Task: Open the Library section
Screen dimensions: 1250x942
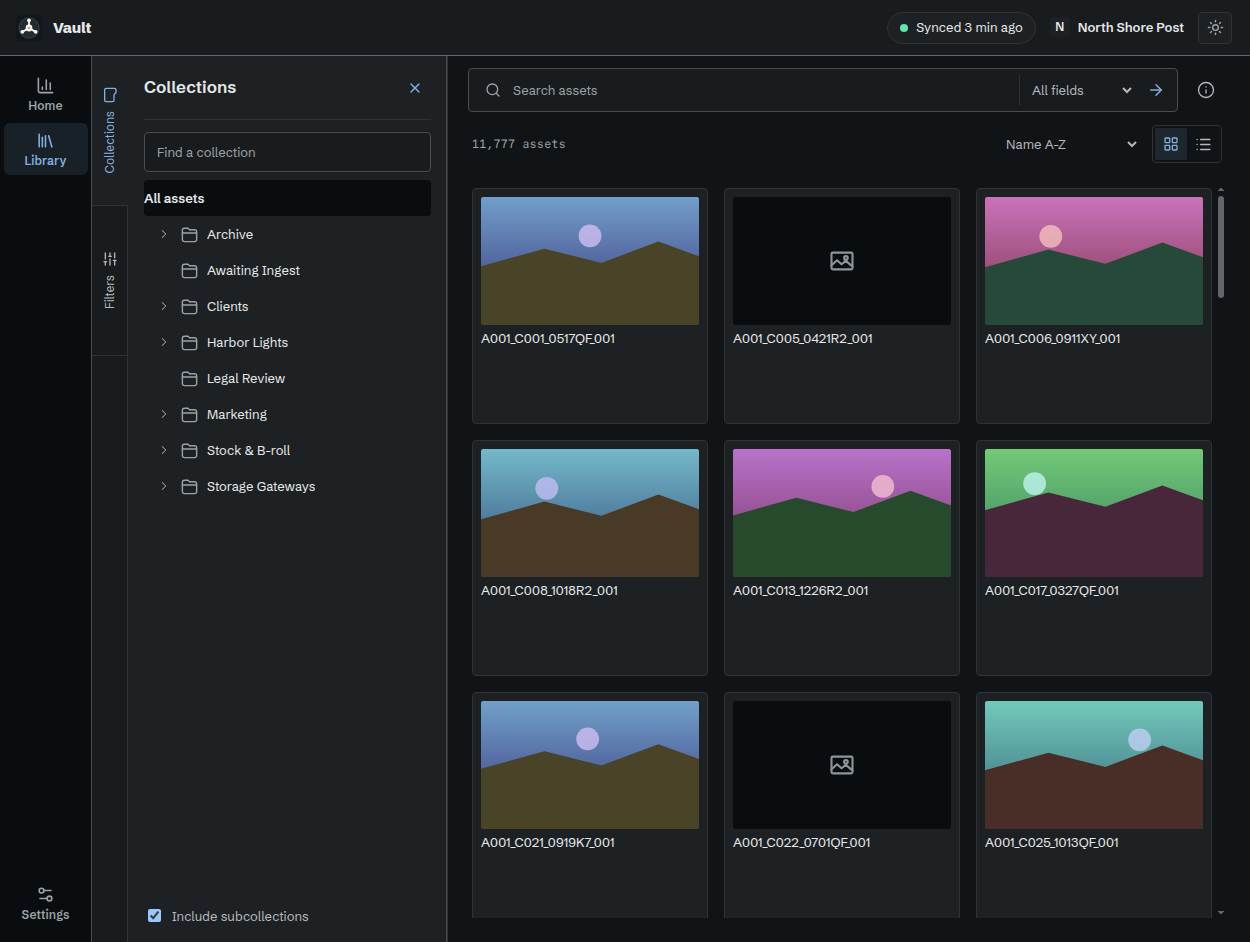Action: [45, 149]
